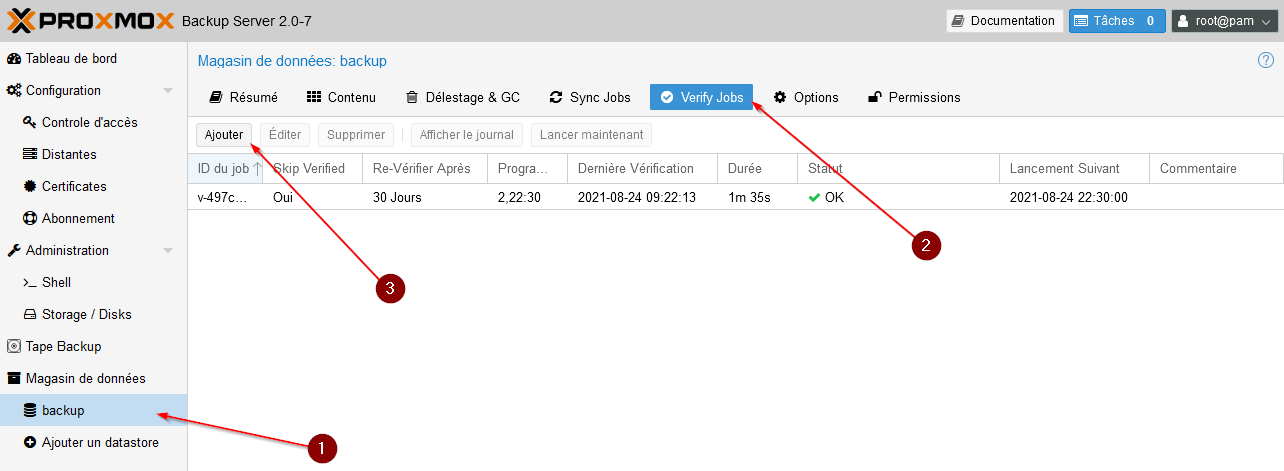Open the Tâches task list button

click(1116, 21)
